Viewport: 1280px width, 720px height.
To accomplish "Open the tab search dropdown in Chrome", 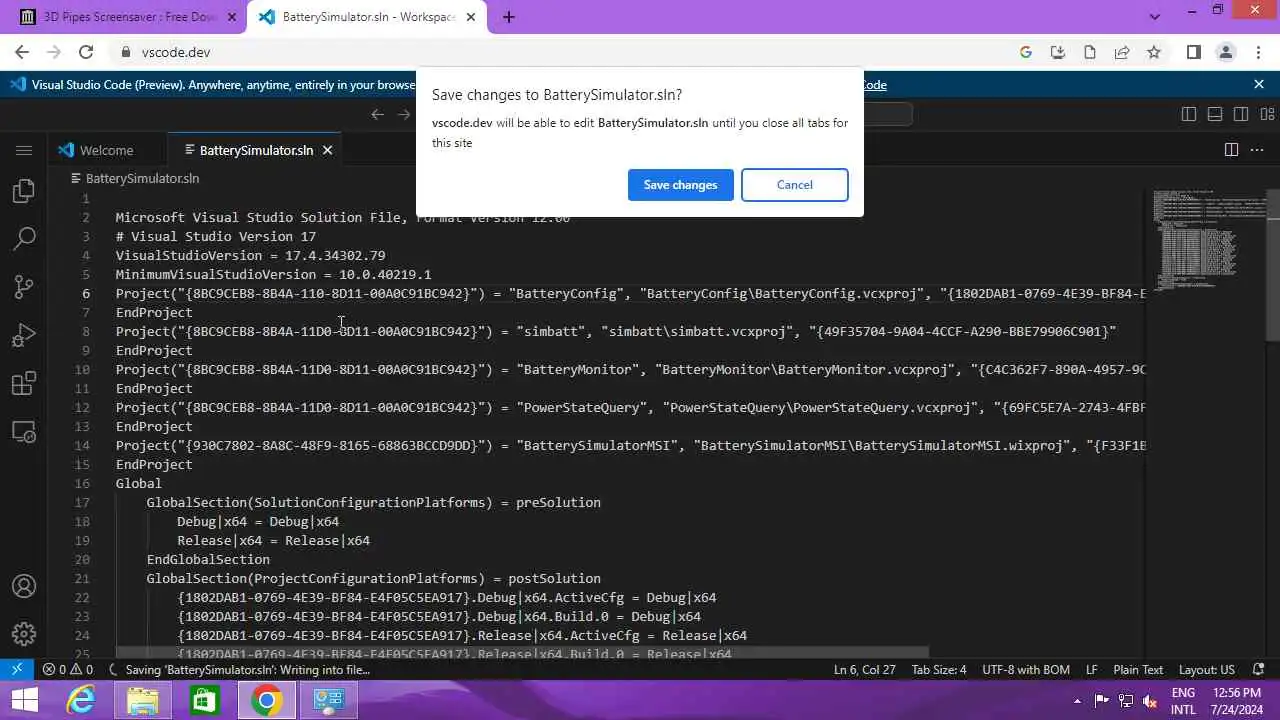I will 1155,16.
